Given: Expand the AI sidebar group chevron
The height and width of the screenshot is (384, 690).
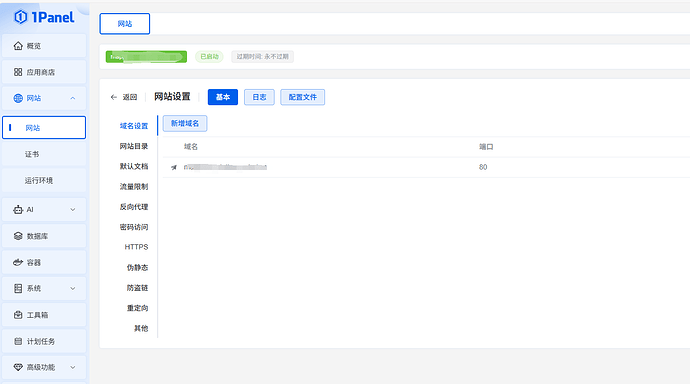Looking at the screenshot, I should [73, 210].
